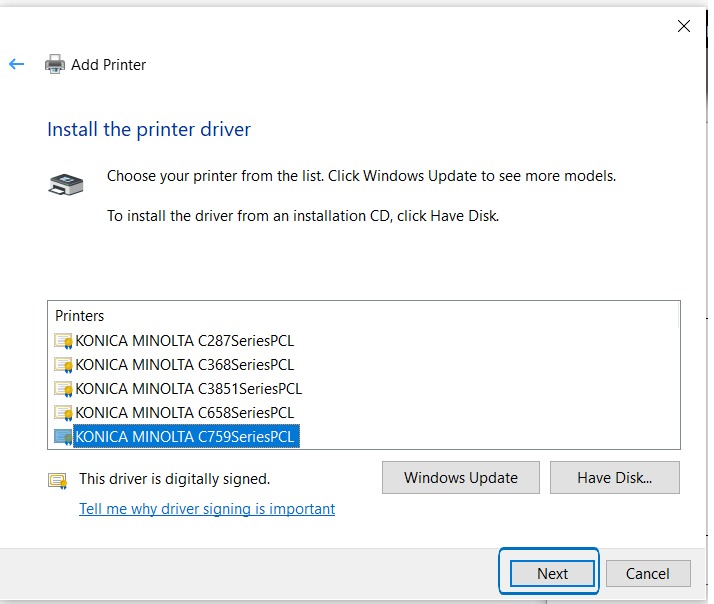714x604 pixels.
Task: Click the C3851SeriesPCL driver certificate icon
Action: [63, 389]
